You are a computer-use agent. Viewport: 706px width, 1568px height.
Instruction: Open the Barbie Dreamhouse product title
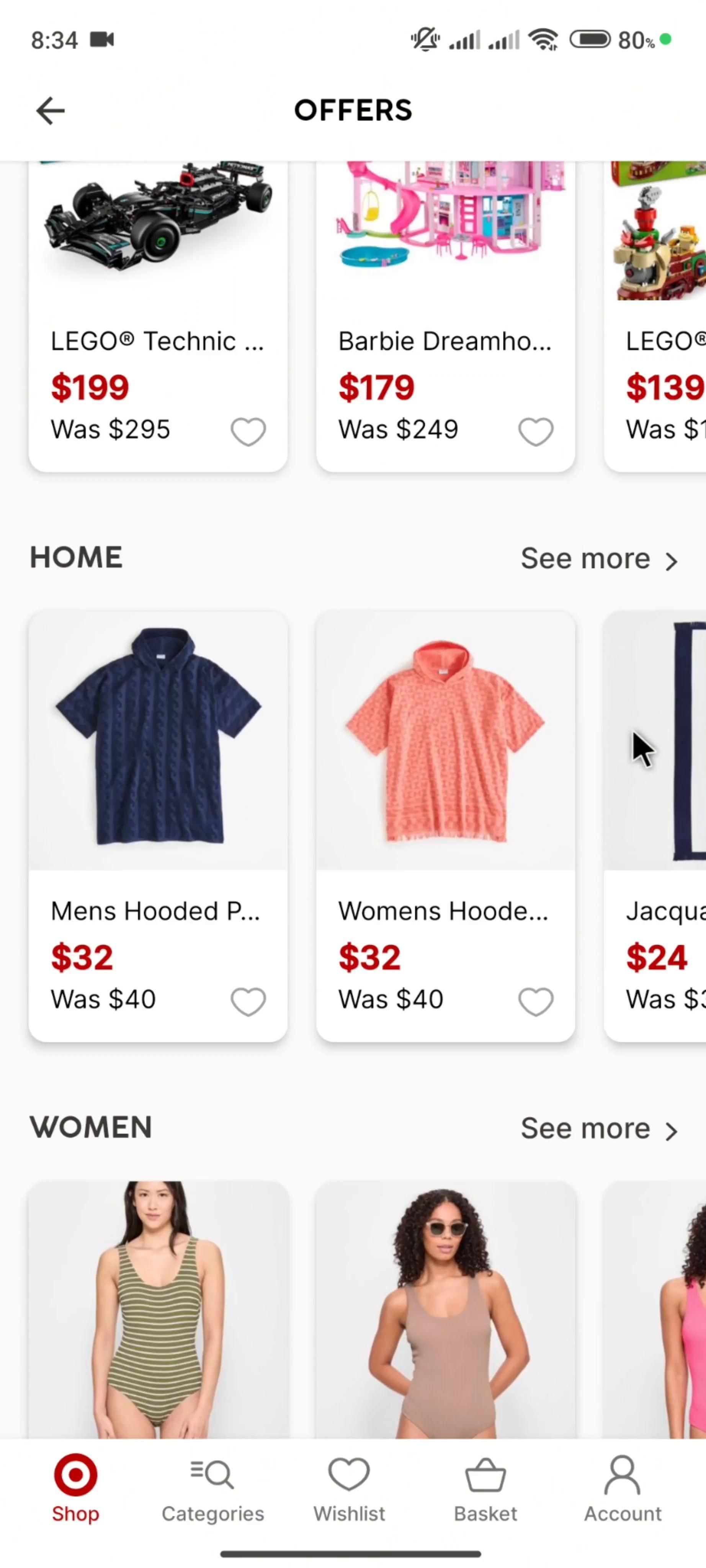(x=444, y=341)
